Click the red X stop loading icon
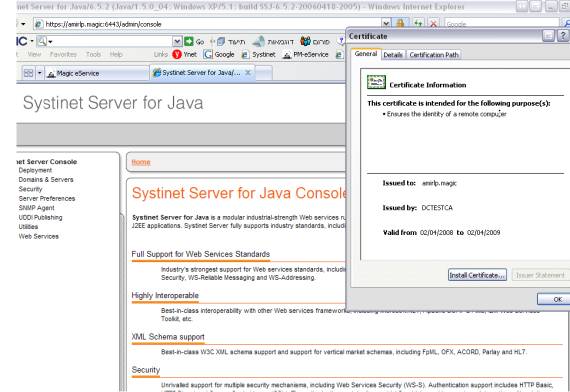The height and width of the screenshot is (392, 570). pyautogui.click(x=433, y=24)
